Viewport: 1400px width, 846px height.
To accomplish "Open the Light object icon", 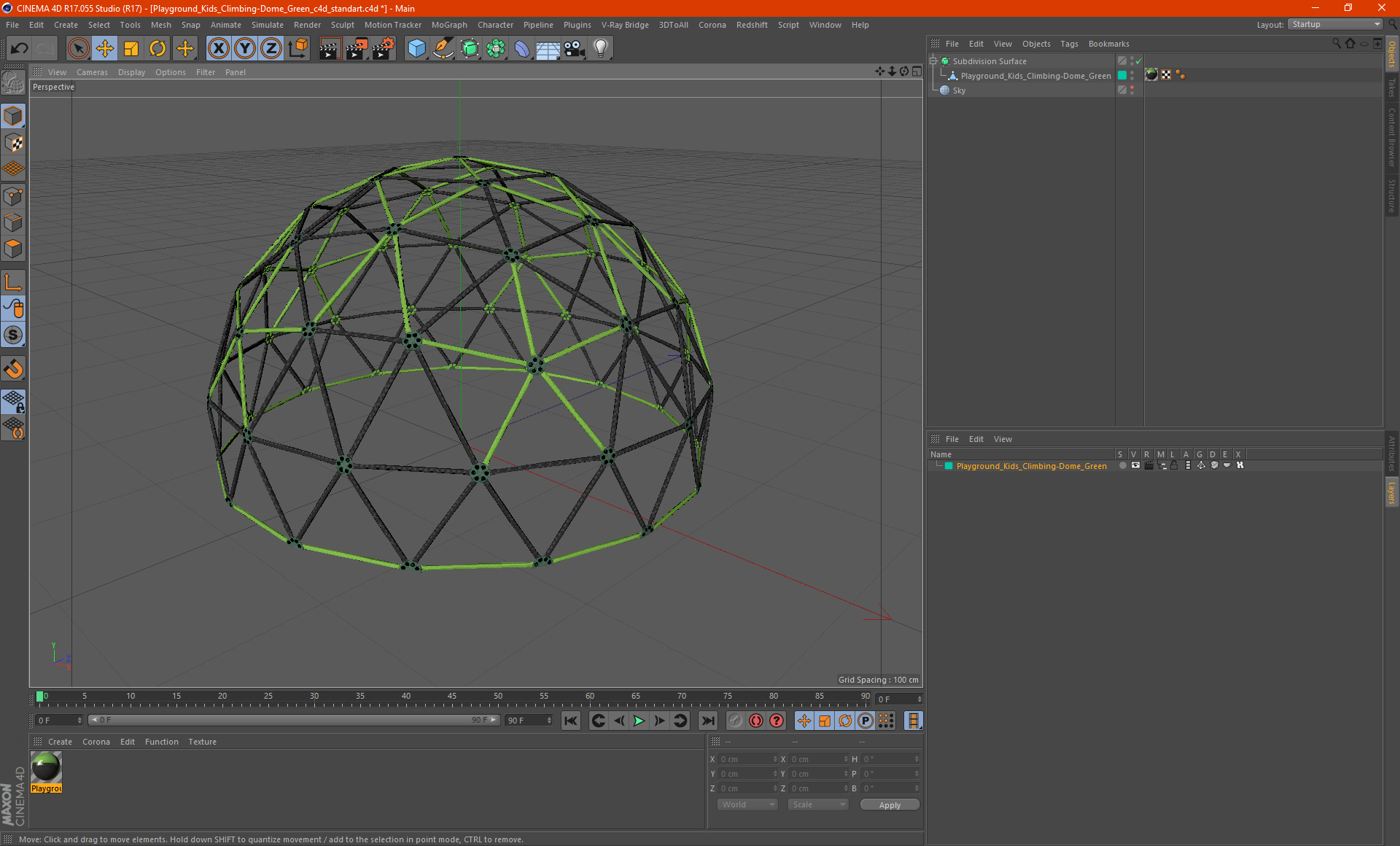I will (x=601, y=49).
